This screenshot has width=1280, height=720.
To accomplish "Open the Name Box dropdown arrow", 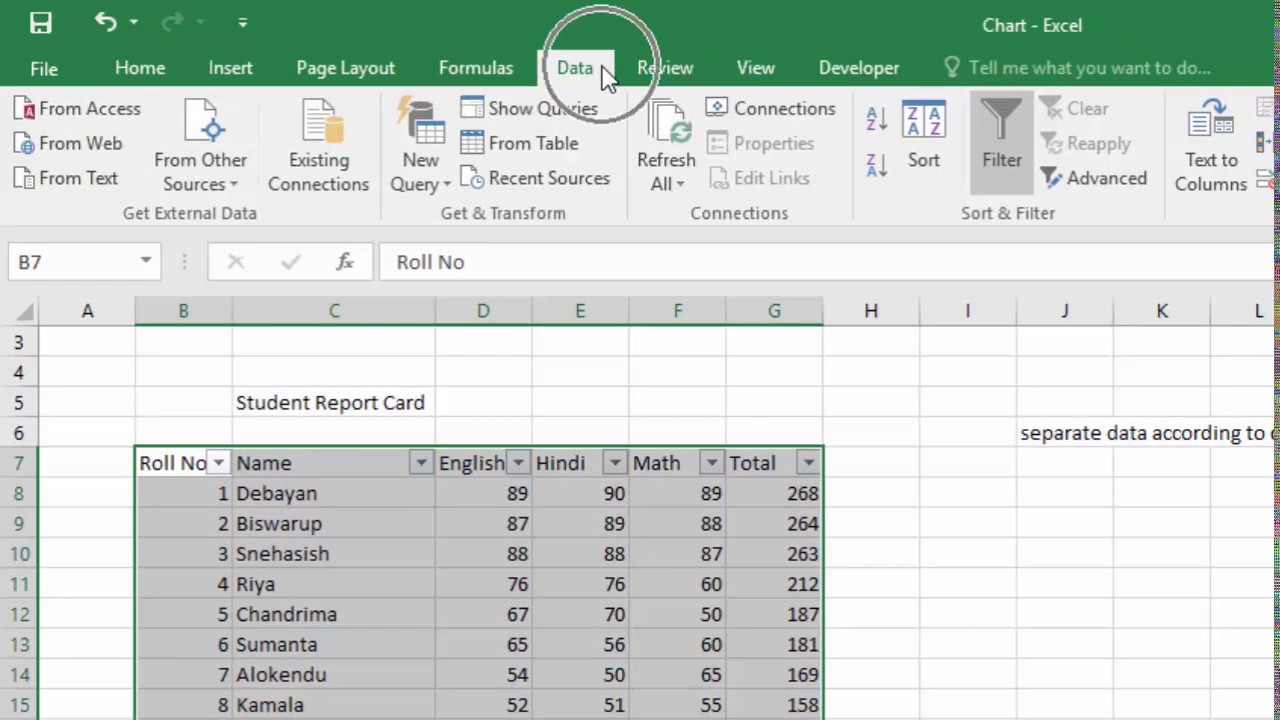I will (x=146, y=262).
